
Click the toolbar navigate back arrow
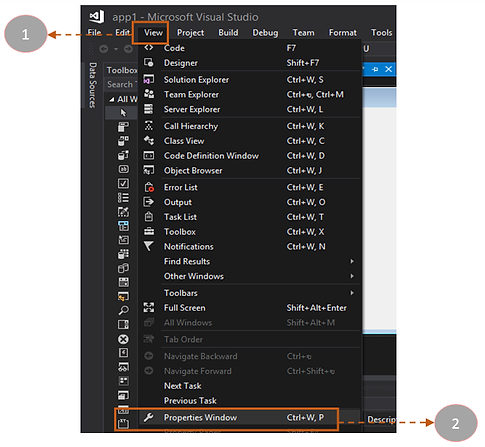tap(104, 49)
